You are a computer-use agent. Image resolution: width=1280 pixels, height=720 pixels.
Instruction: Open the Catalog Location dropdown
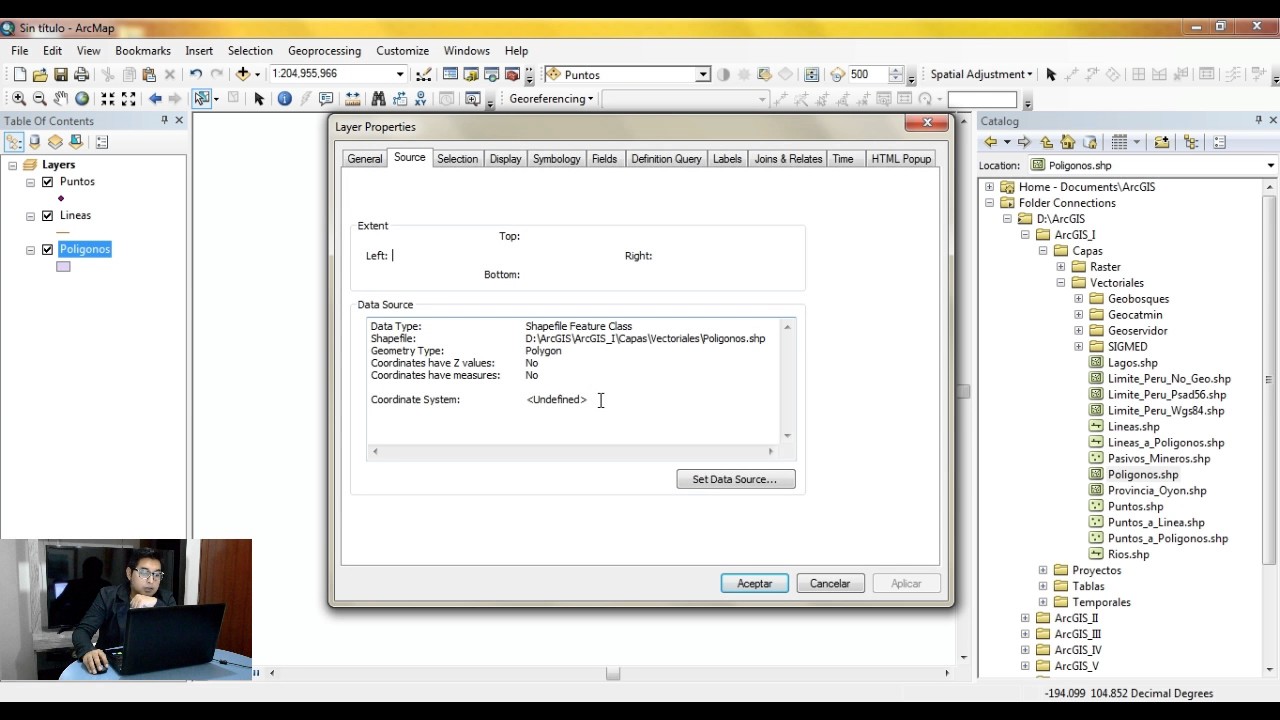[1271, 166]
